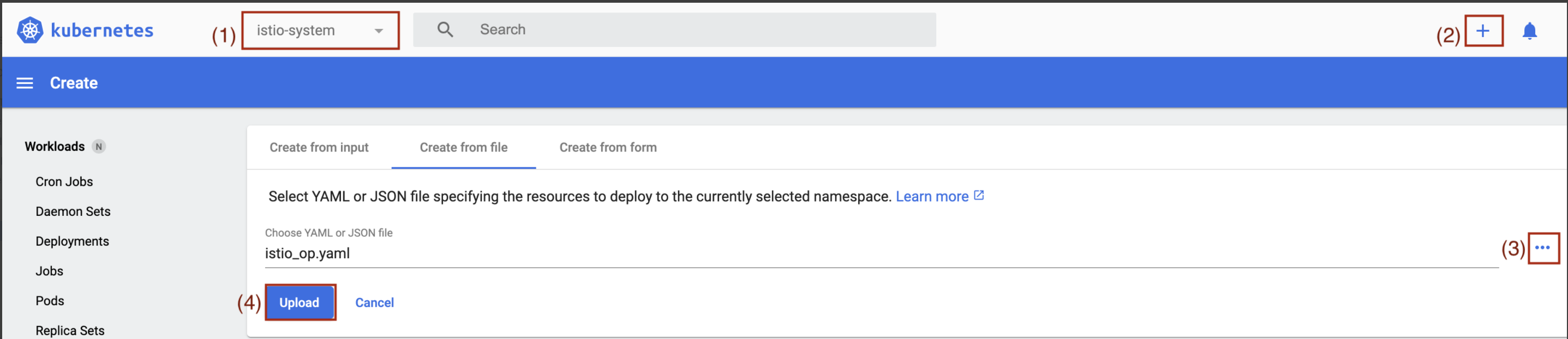This screenshot has height=339, width=1568.
Task: Open the Learn more link
Action: [x=931, y=197]
